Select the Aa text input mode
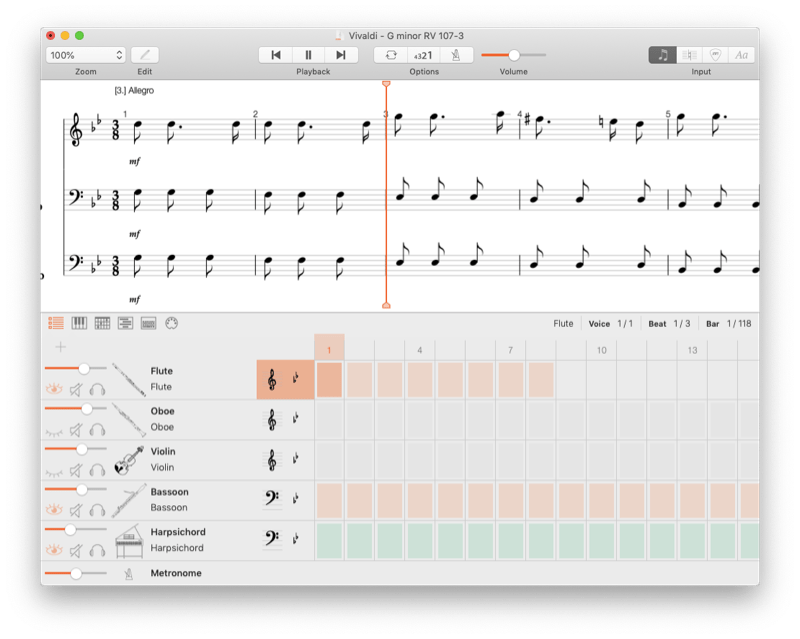Screen dimensions: 800x639 (741, 55)
